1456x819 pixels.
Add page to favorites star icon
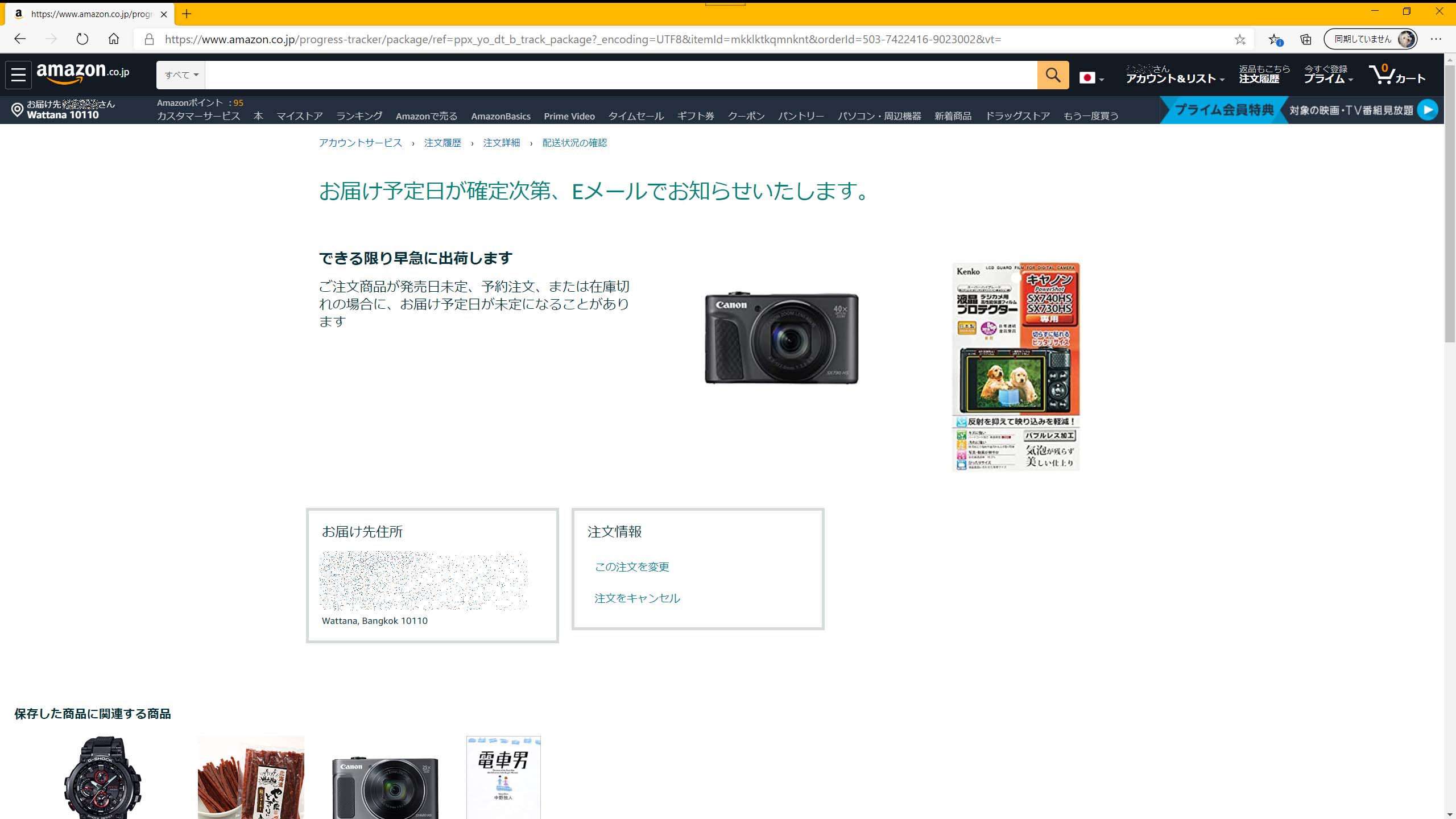click(x=1240, y=39)
